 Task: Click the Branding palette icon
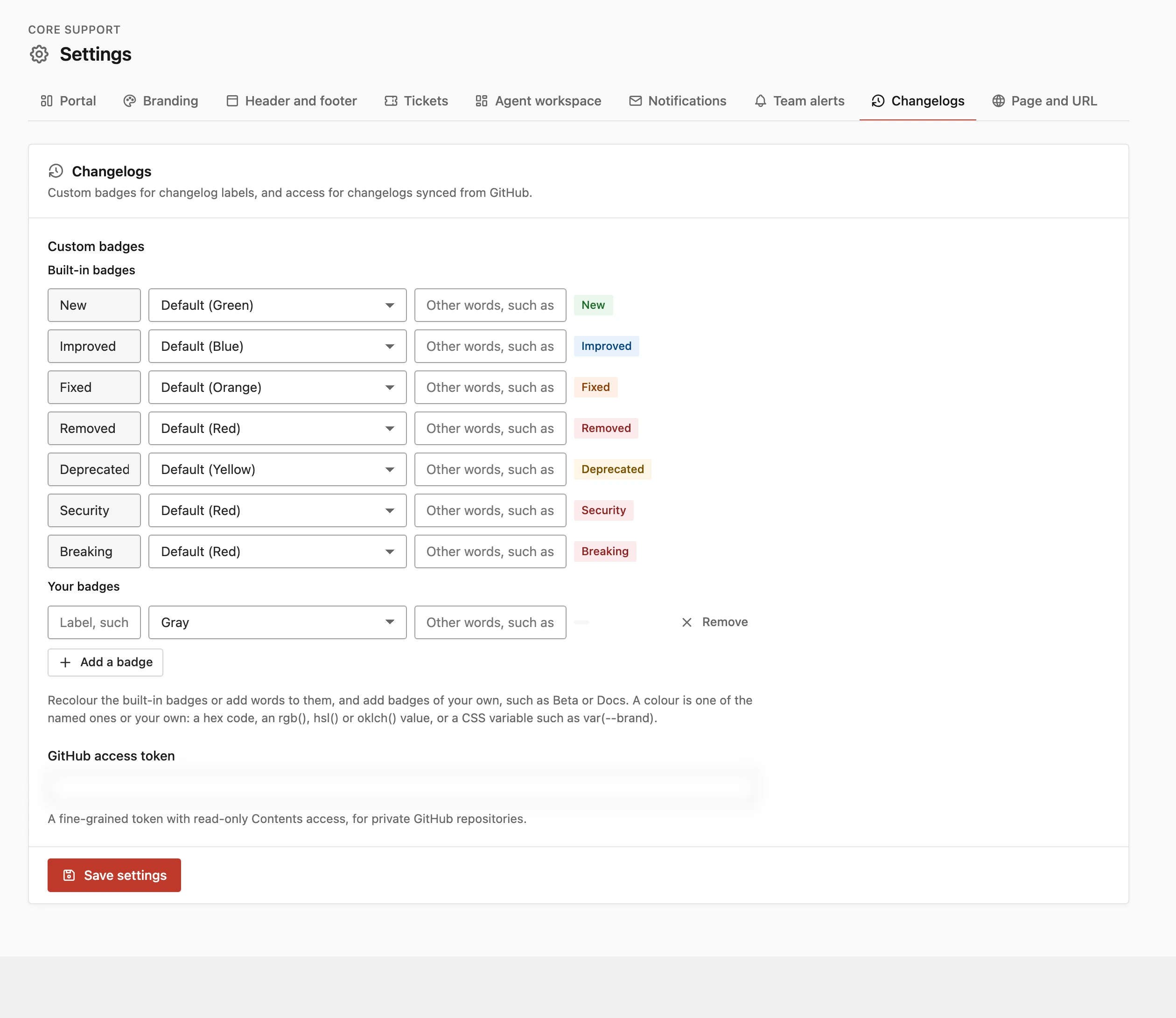[130, 101]
